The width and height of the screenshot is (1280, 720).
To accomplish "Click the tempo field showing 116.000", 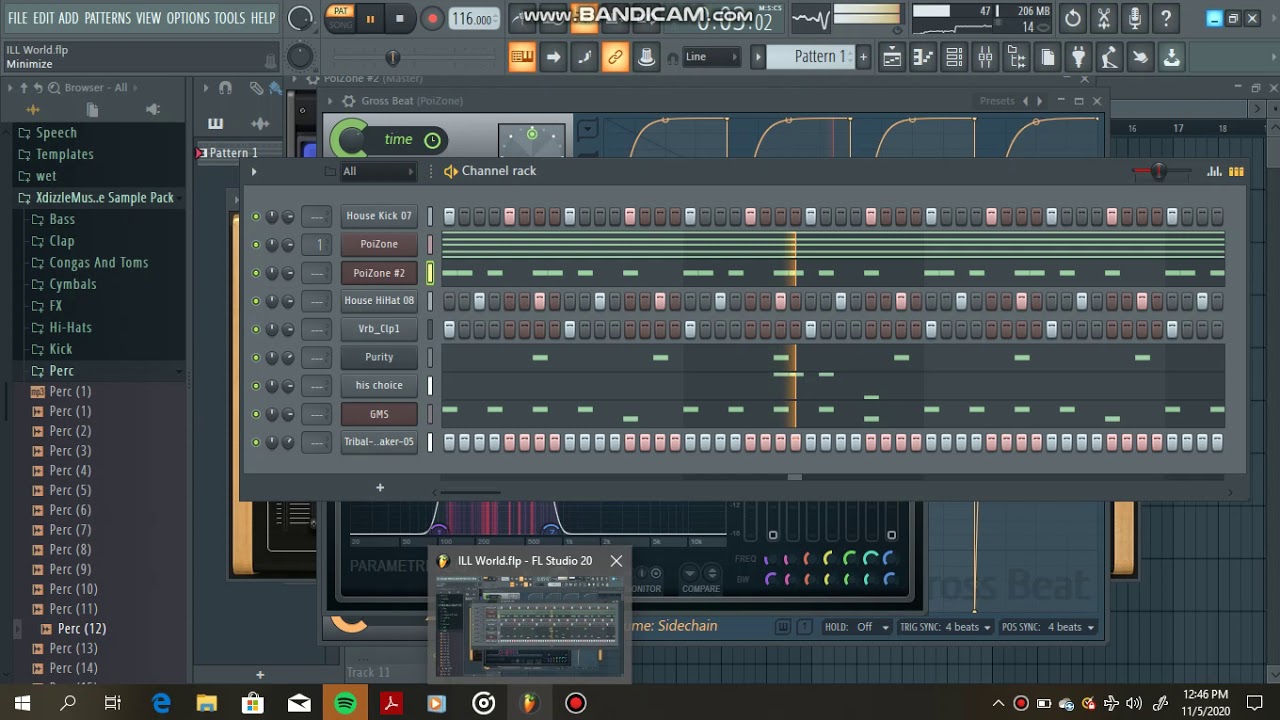I will click(x=472, y=19).
